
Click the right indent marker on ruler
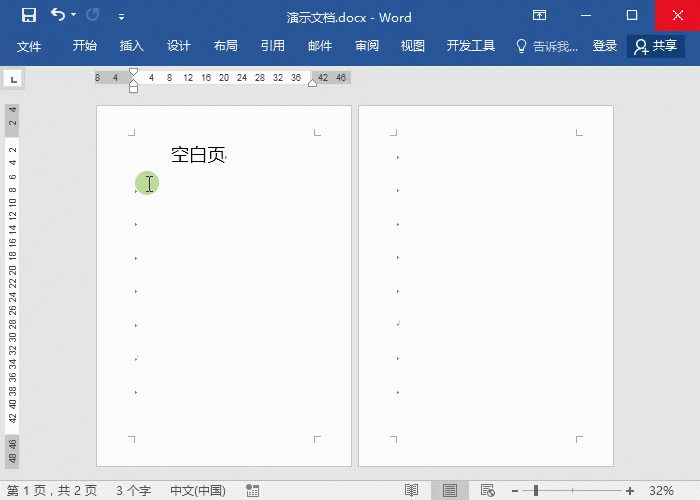click(x=312, y=83)
